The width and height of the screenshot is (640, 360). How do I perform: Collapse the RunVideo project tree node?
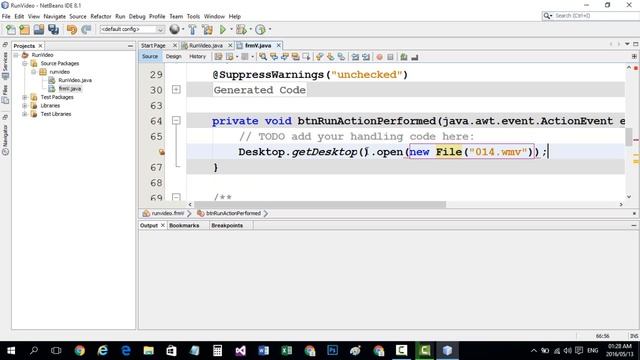[16, 55]
